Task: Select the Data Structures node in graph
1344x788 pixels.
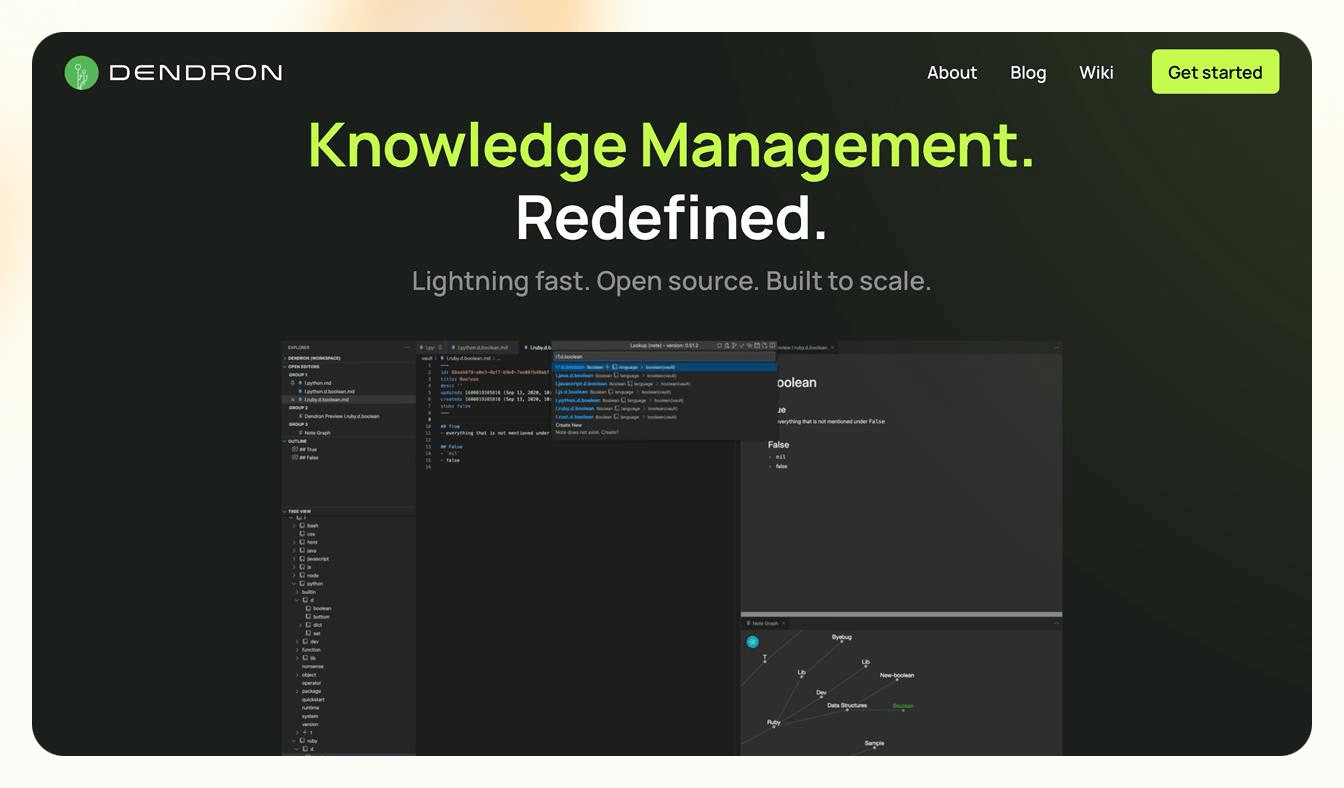Action: click(x=847, y=706)
